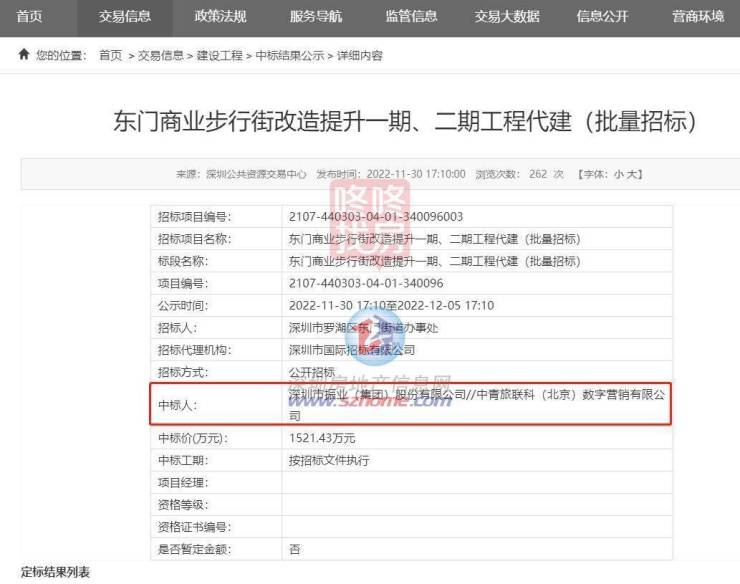Select the 招标人 value 深圳市罗湖区东门街道办事处

363,328
